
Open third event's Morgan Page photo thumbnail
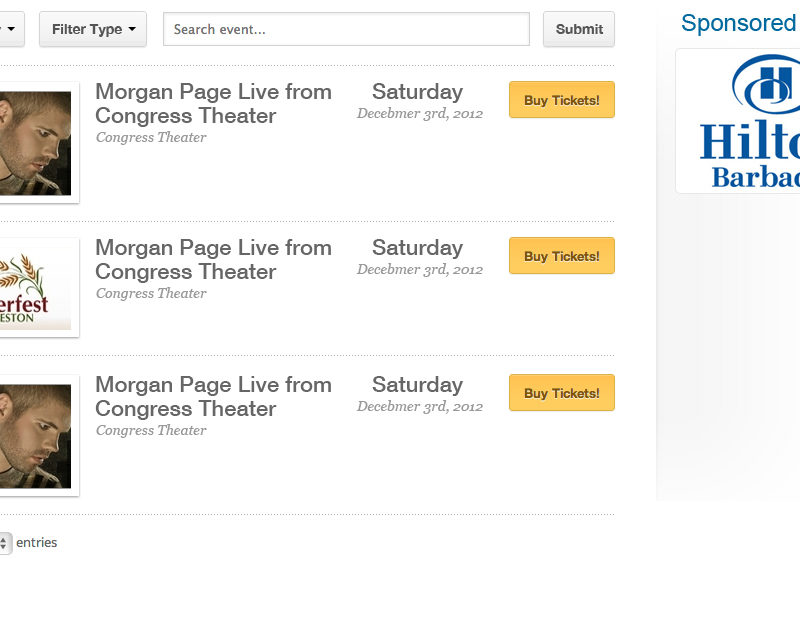point(36,436)
